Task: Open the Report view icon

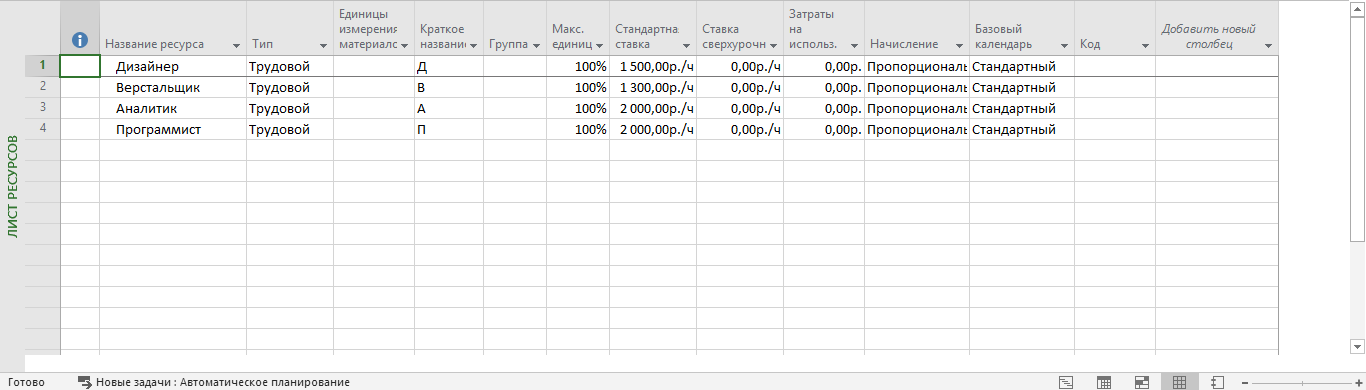Action: point(1217,382)
